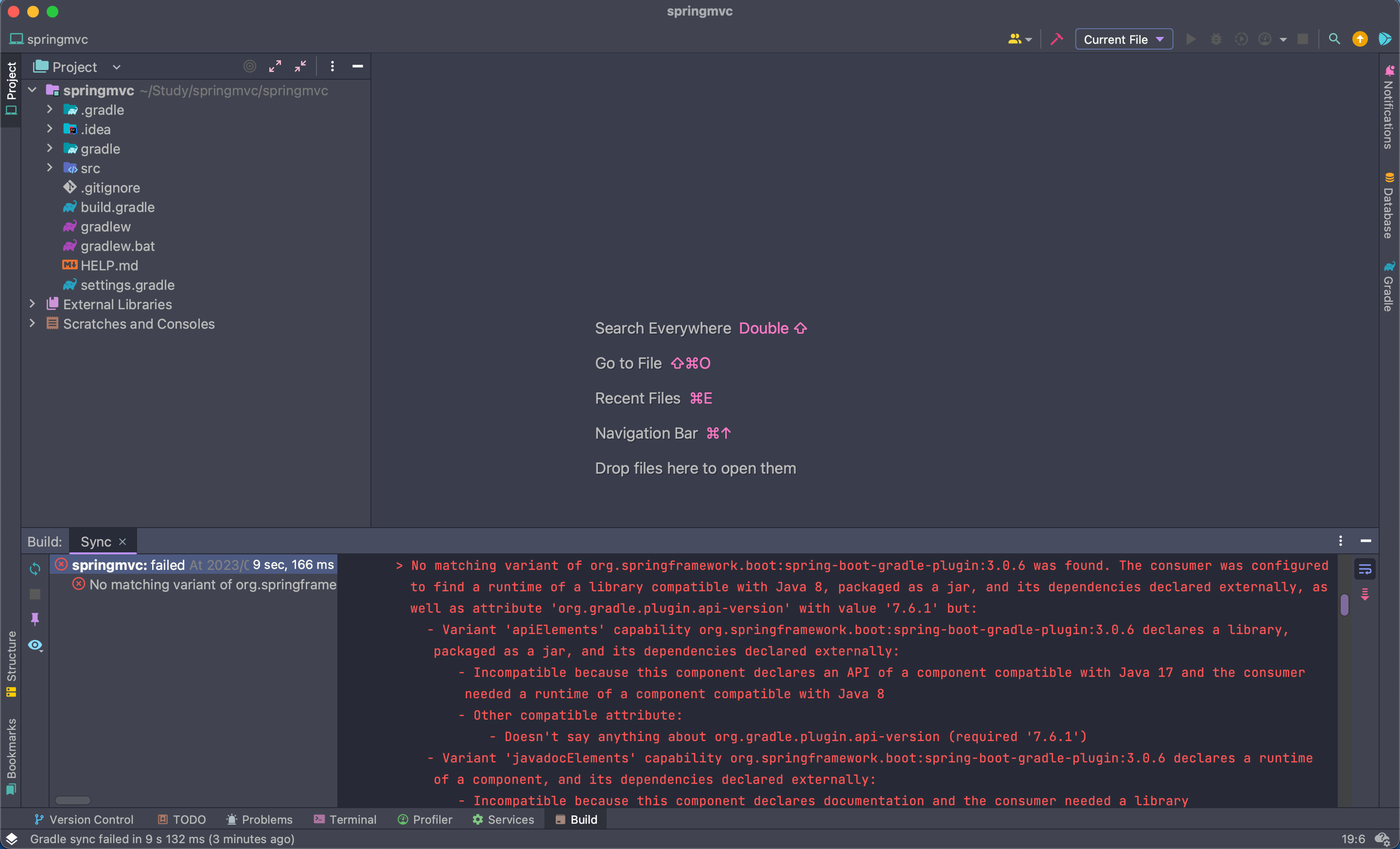1400x849 pixels.
Task: Click build tree horizontal scrollbar thumb
Action: click(x=73, y=799)
